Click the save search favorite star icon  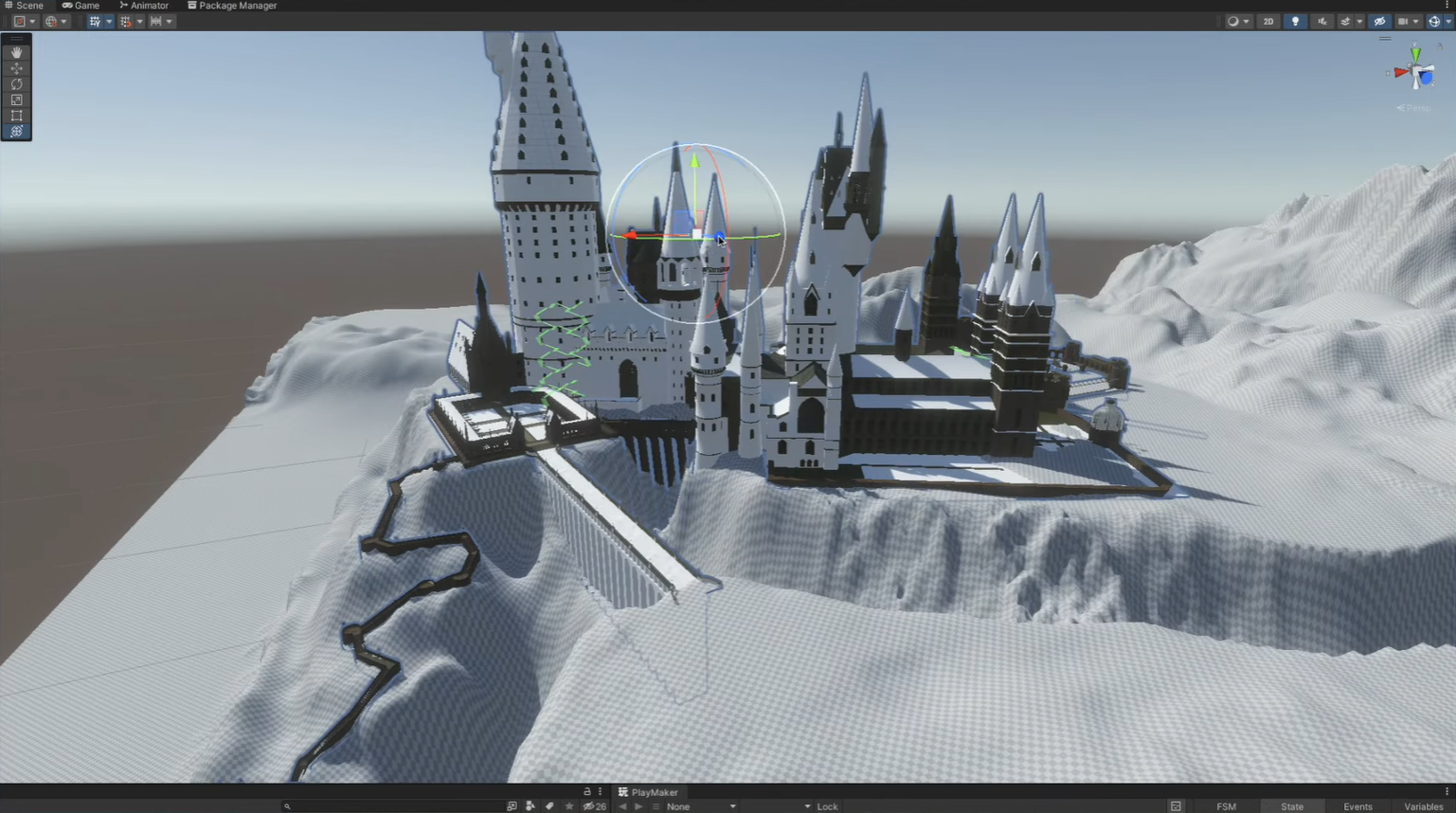(569, 806)
